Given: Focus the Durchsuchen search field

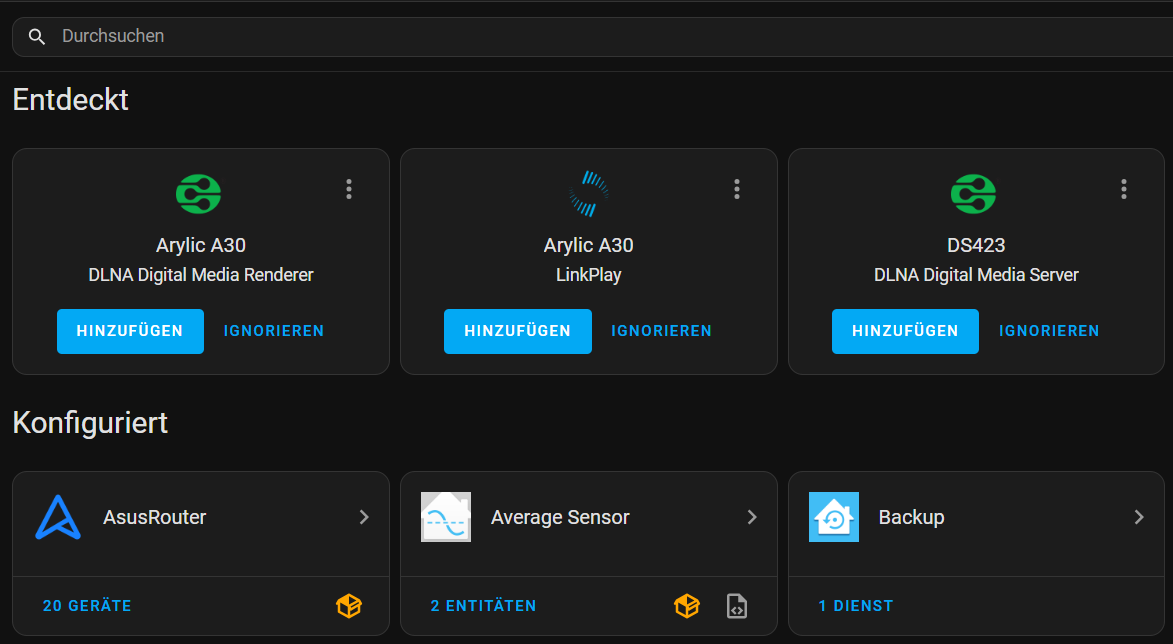Looking at the screenshot, I should pyautogui.click(x=592, y=37).
